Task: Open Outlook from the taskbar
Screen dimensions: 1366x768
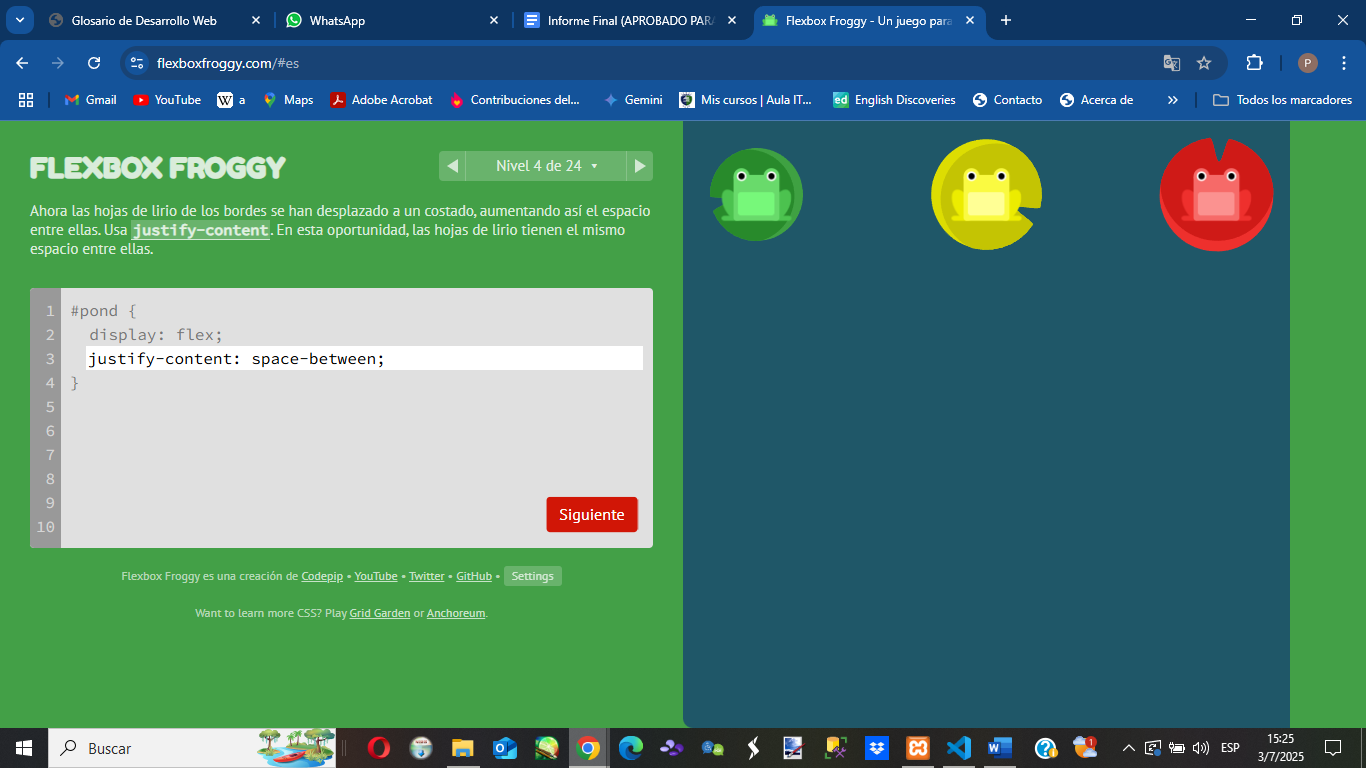Action: pos(504,748)
